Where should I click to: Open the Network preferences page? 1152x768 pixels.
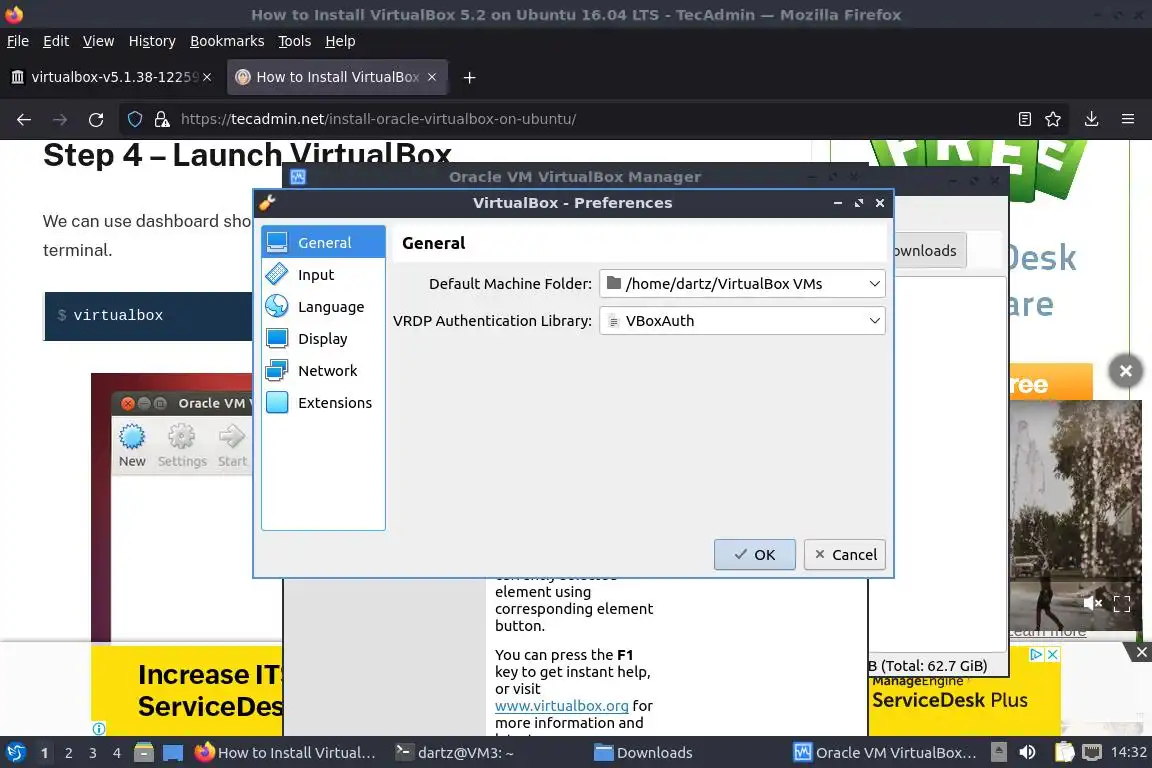coord(323,370)
